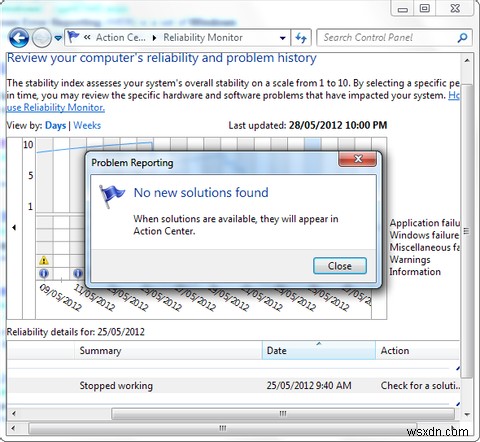Open the 'use Reliability Monitor' help link
This screenshot has width=480, height=442.
coord(55,108)
